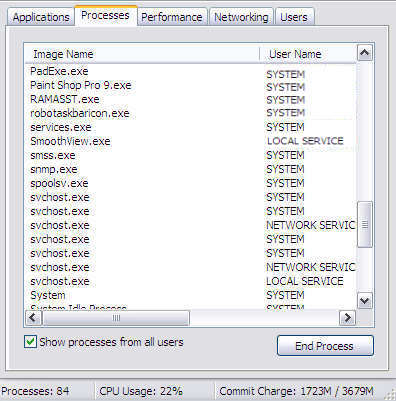This screenshot has width=396, height=401.
Task: Click SYSTEM user beside spoolsv.exe
Action: point(285,183)
